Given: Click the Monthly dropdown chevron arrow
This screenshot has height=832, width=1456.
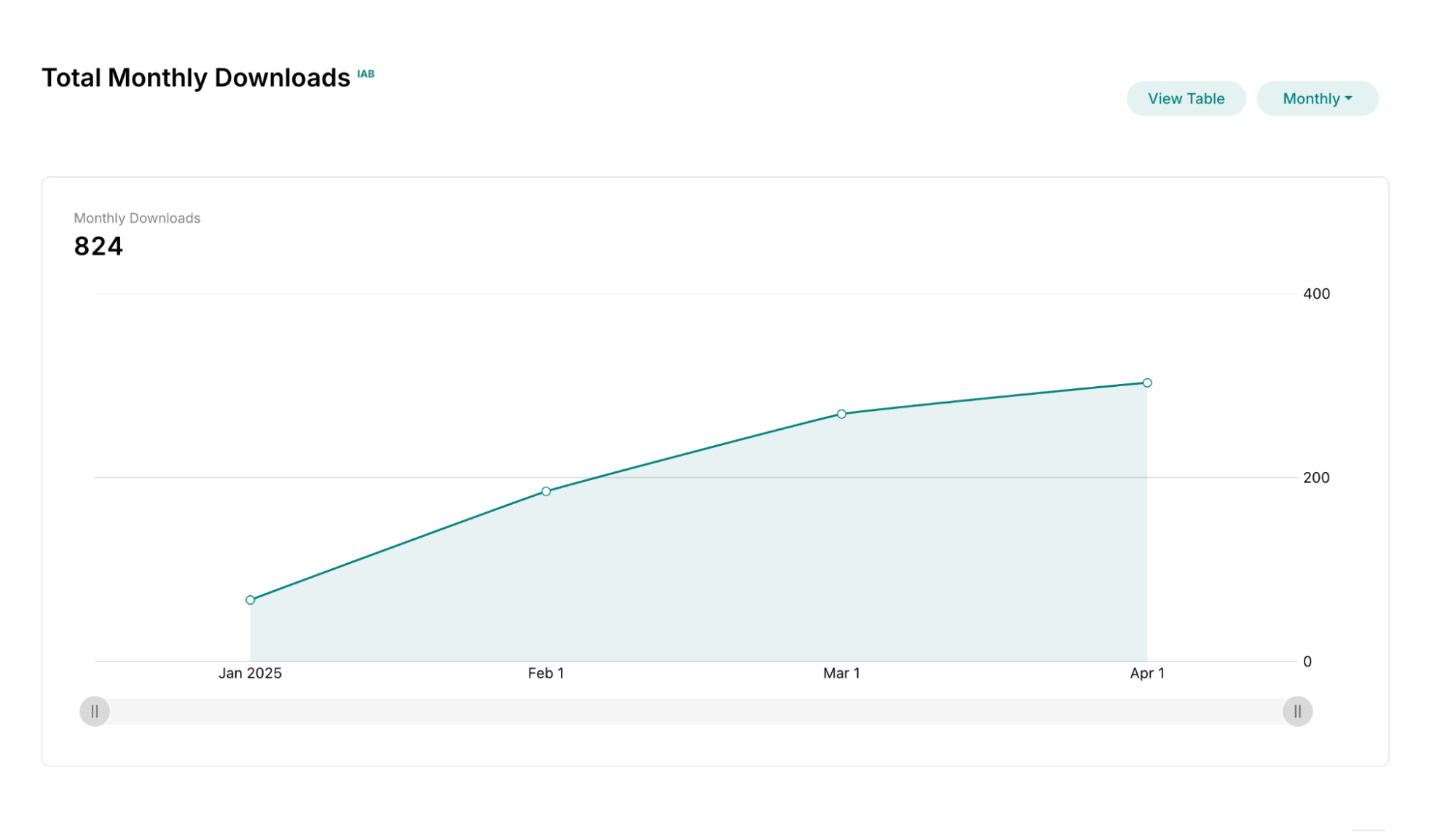Looking at the screenshot, I should tap(1350, 98).
